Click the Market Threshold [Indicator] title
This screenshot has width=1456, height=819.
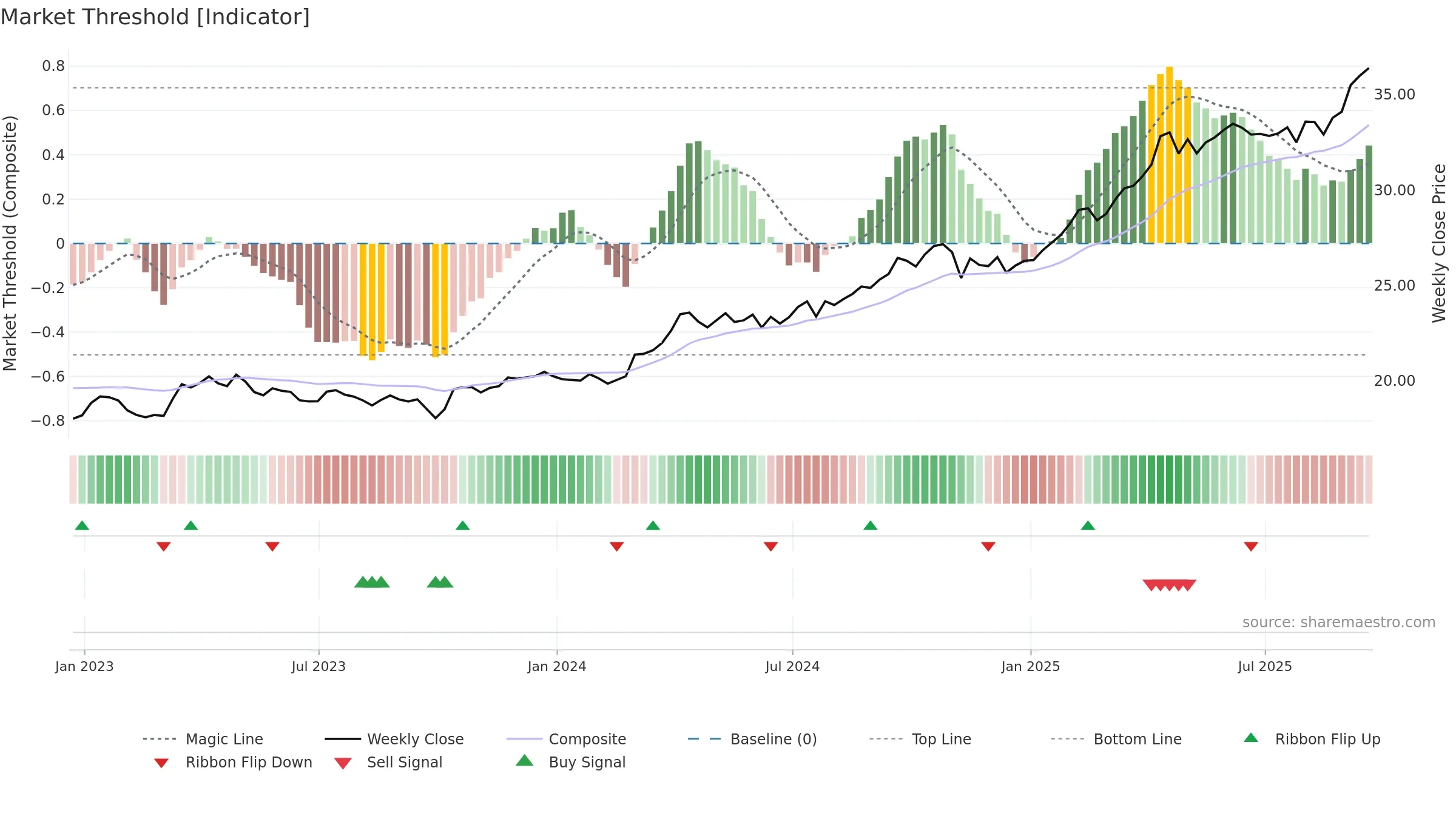[155, 17]
